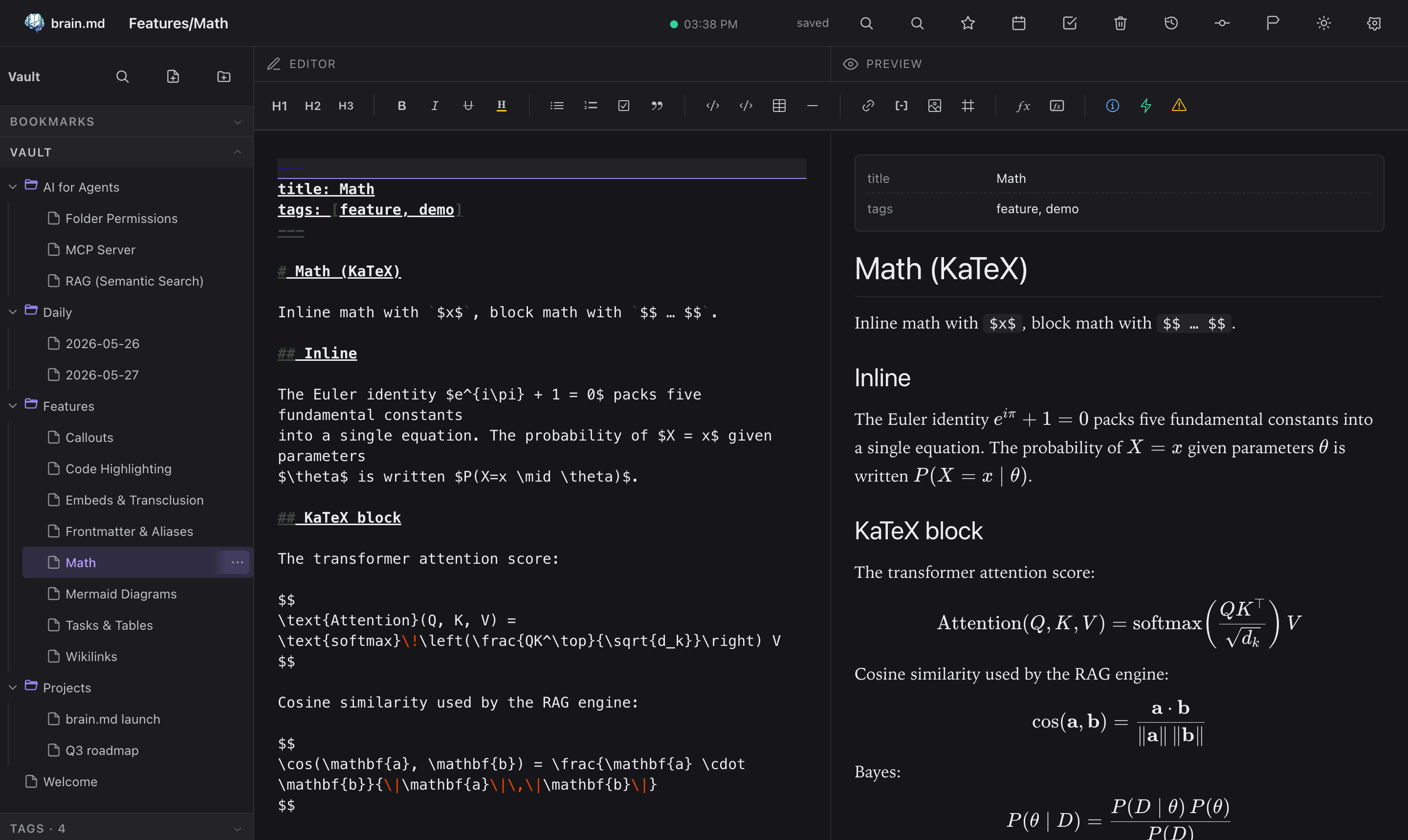Search the vault with sidebar magnifier
Image resolution: width=1408 pixels, height=840 pixels.
click(122, 76)
